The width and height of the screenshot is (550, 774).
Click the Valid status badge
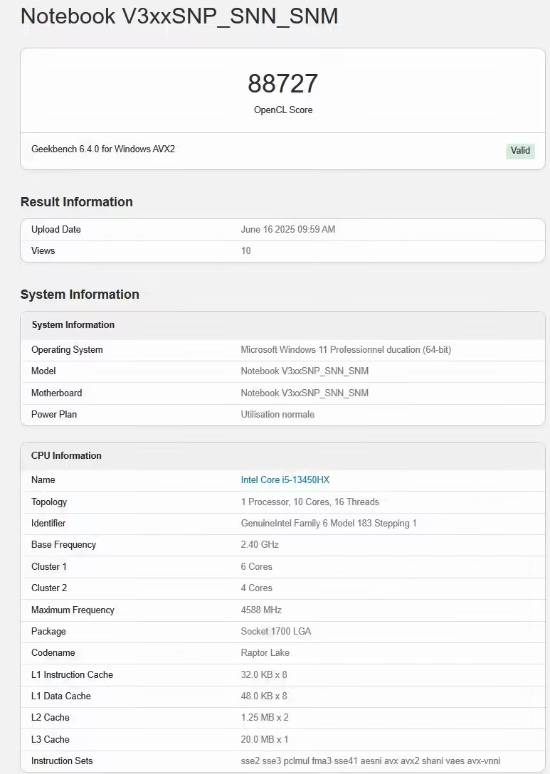[x=520, y=151]
